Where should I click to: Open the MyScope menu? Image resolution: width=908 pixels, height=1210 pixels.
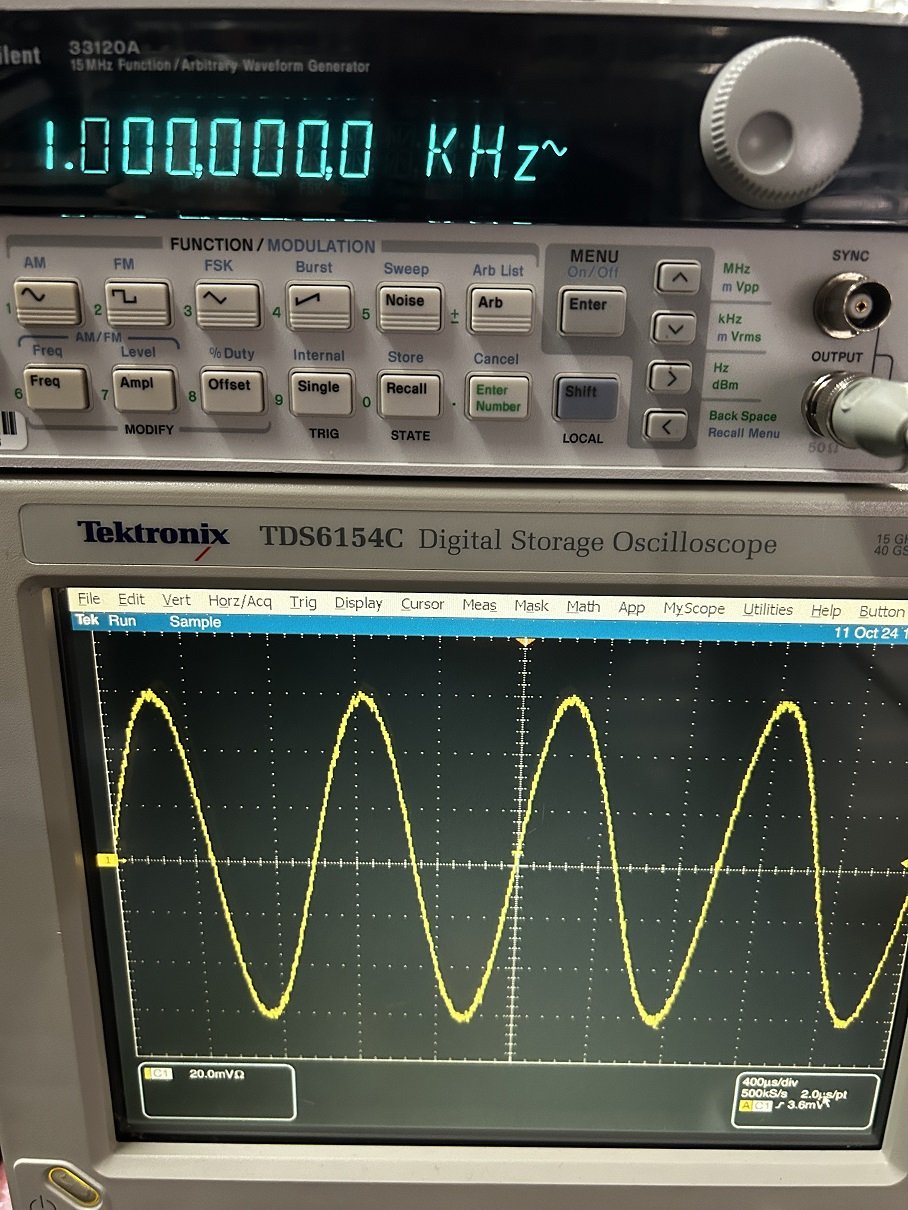tap(694, 608)
